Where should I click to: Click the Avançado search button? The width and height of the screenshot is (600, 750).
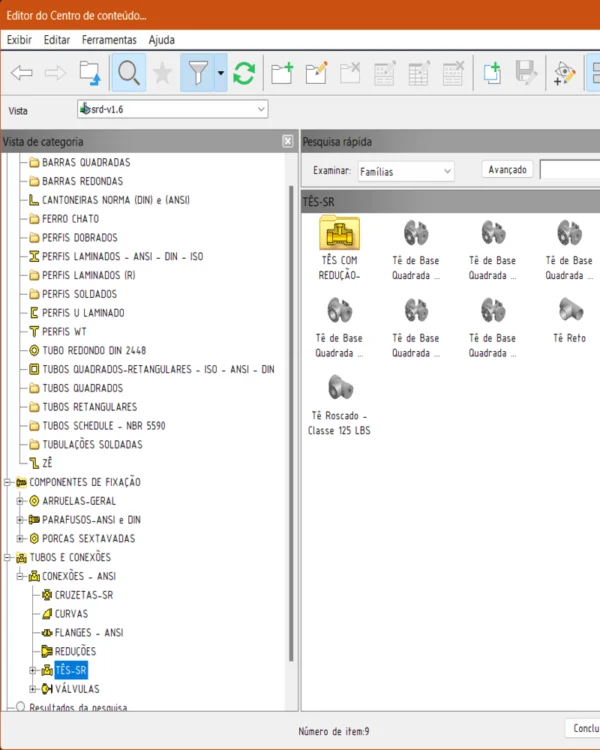click(507, 170)
